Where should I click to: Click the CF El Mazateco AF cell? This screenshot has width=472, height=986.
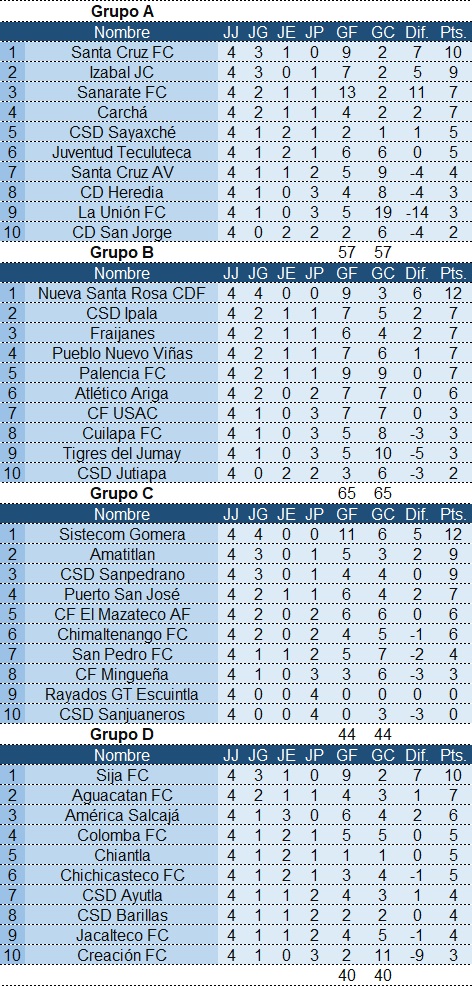coord(122,614)
